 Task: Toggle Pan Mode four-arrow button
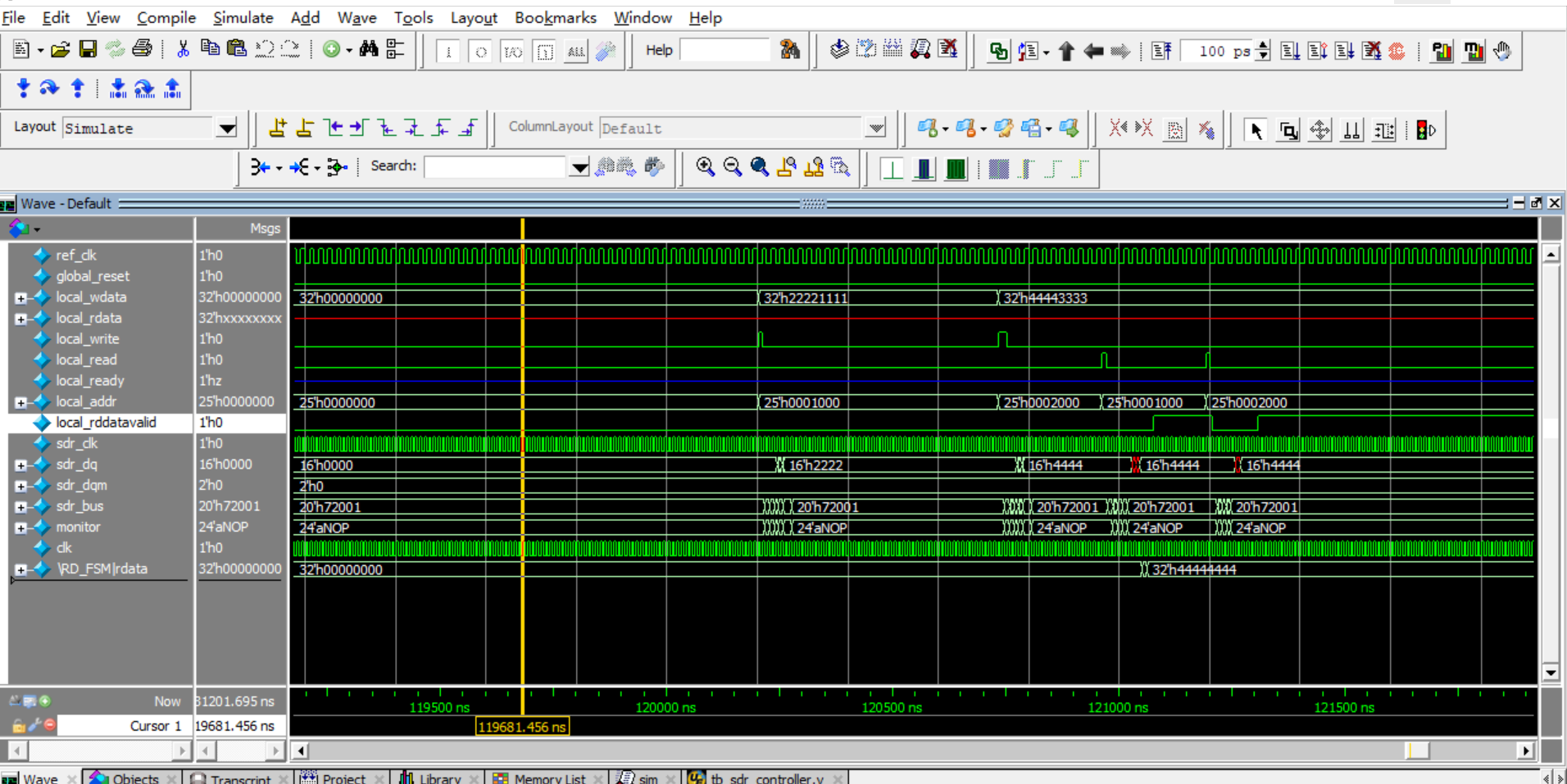[1320, 130]
